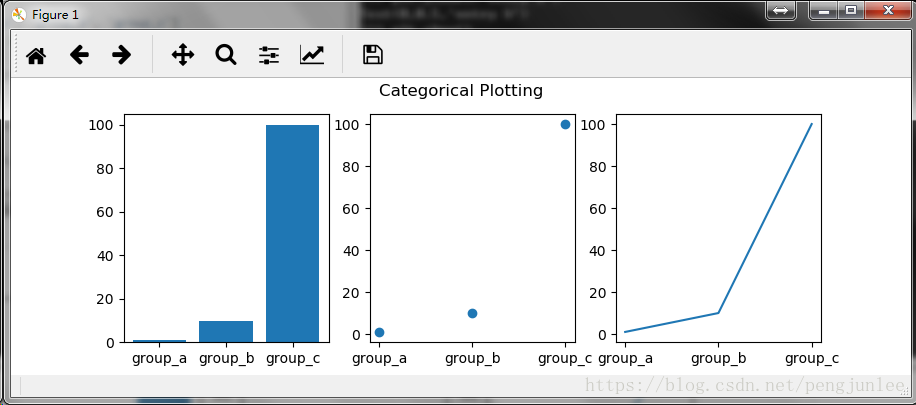Image resolution: width=916 pixels, height=405 pixels.
Task: Click the double-arrow resize button in title bar
Action: point(780,10)
